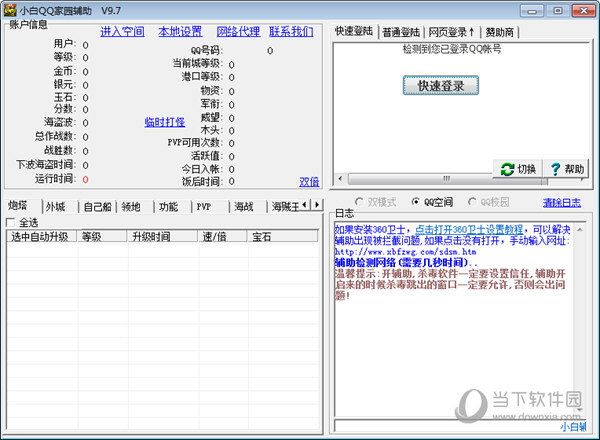This screenshot has height=440, width=600.
Task: Click the red 运行时间 value
Action: (x=85, y=179)
